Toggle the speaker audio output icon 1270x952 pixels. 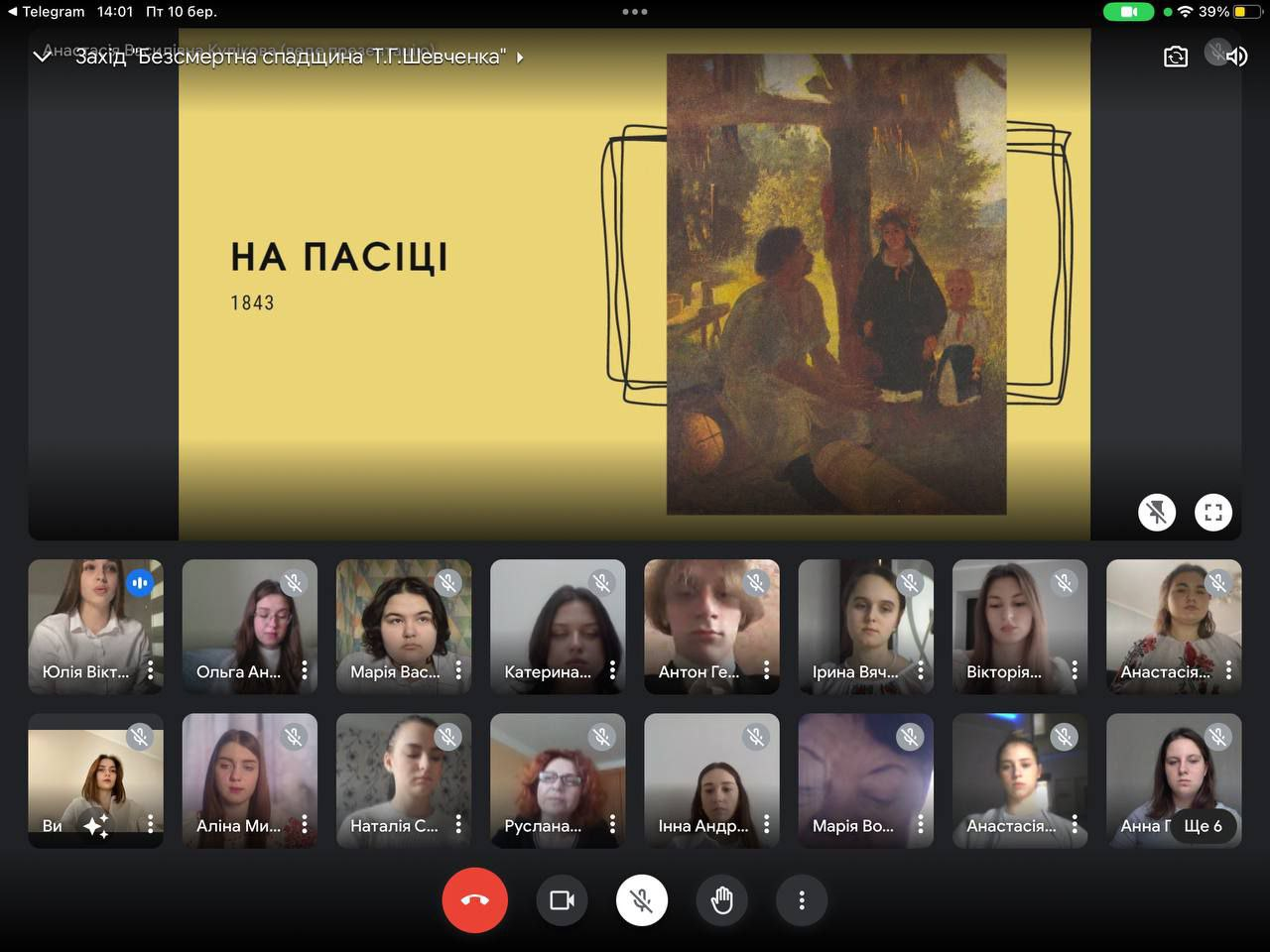click(x=1236, y=57)
